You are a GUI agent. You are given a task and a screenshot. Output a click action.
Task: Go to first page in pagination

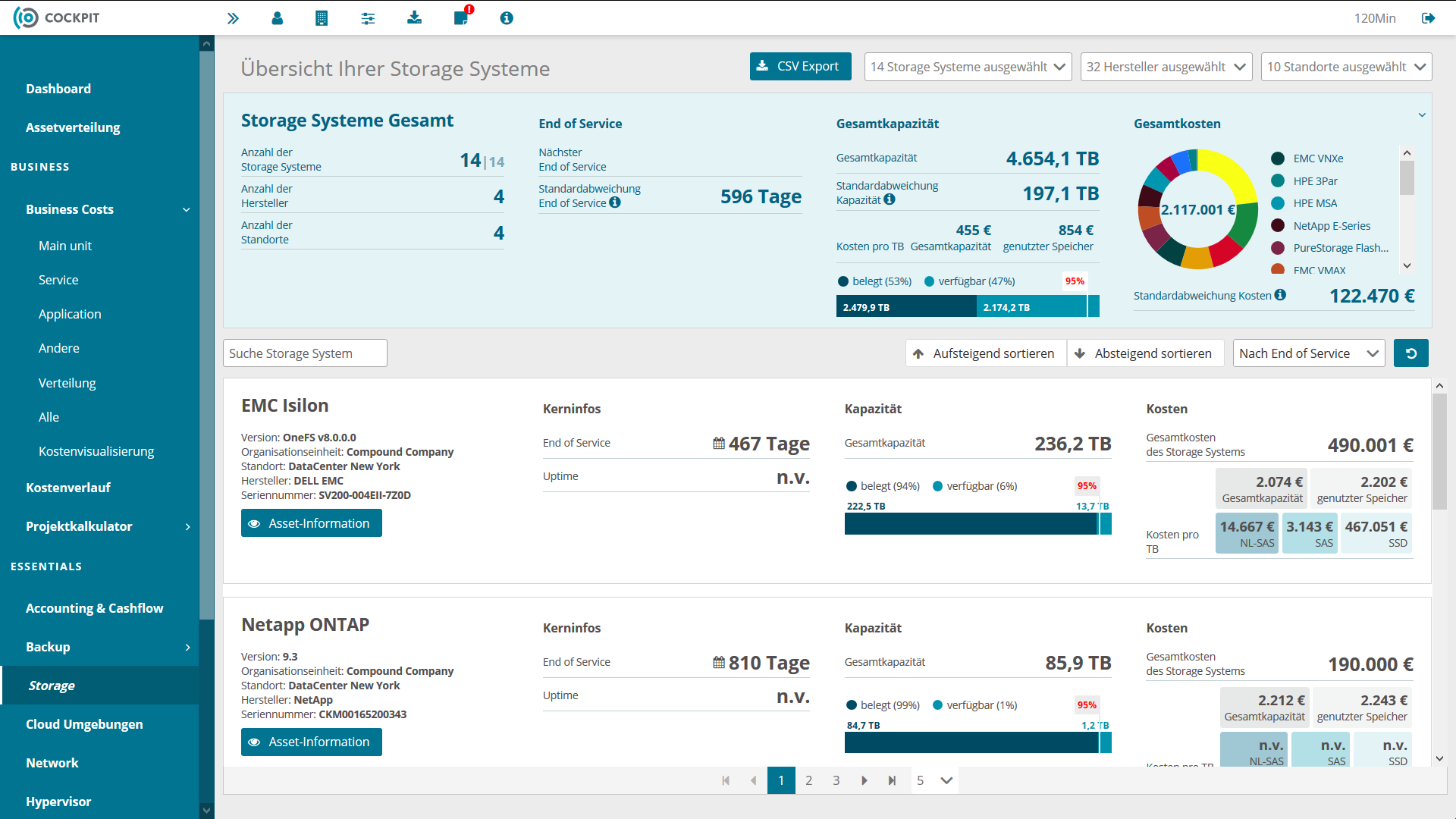[x=726, y=780]
